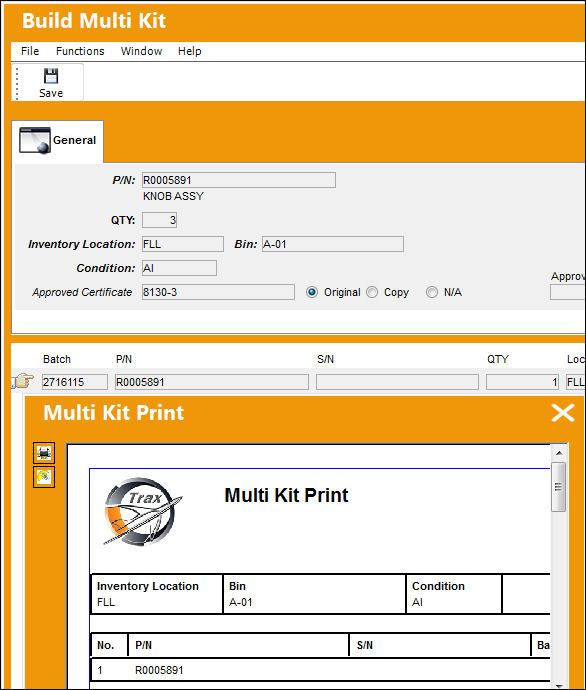The height and width of the screenshot is (690, 586).
Task: Click the P/N field with R0005891 in General
Action: pyautogui.click(x=239, y=180)
